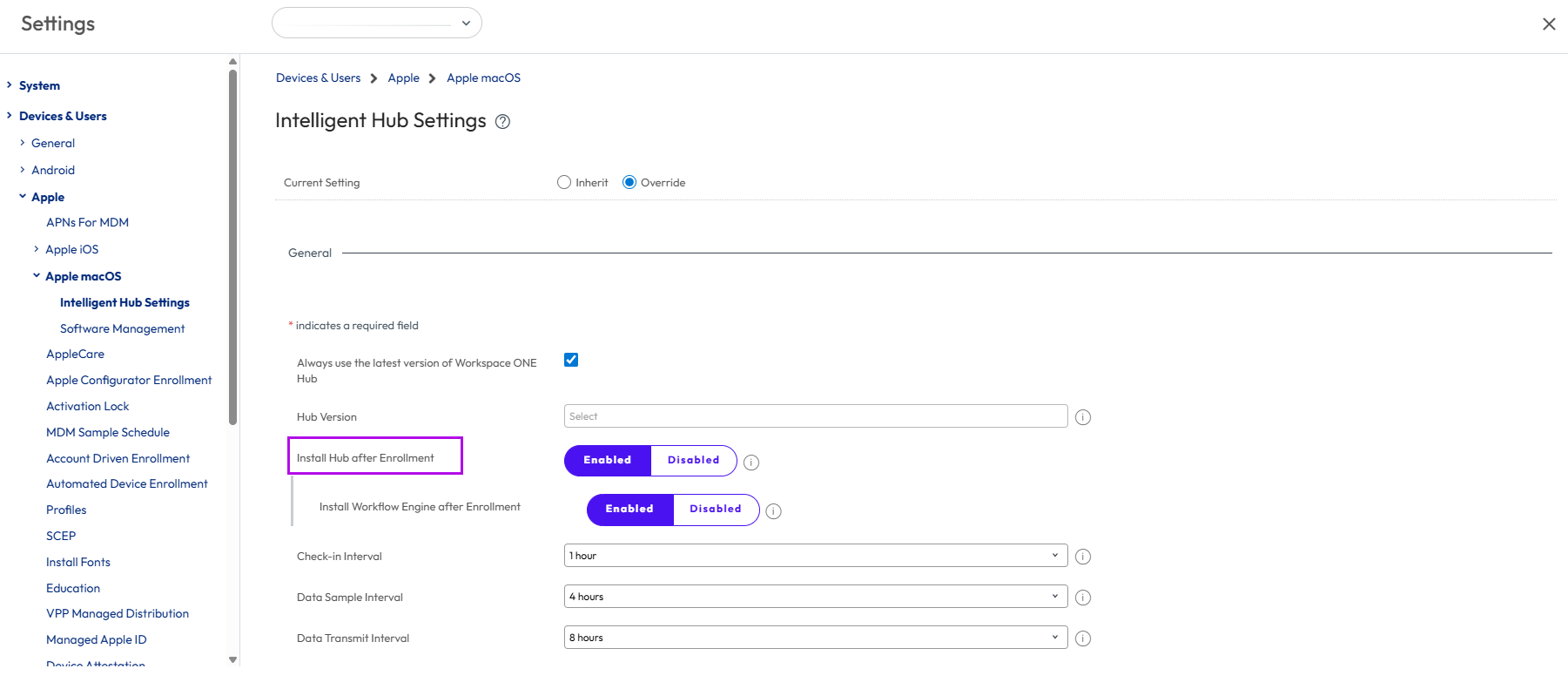Screen dimensions: 1568x689
Task: Expand the General sidebar node
Action: (x=23, y=143)
